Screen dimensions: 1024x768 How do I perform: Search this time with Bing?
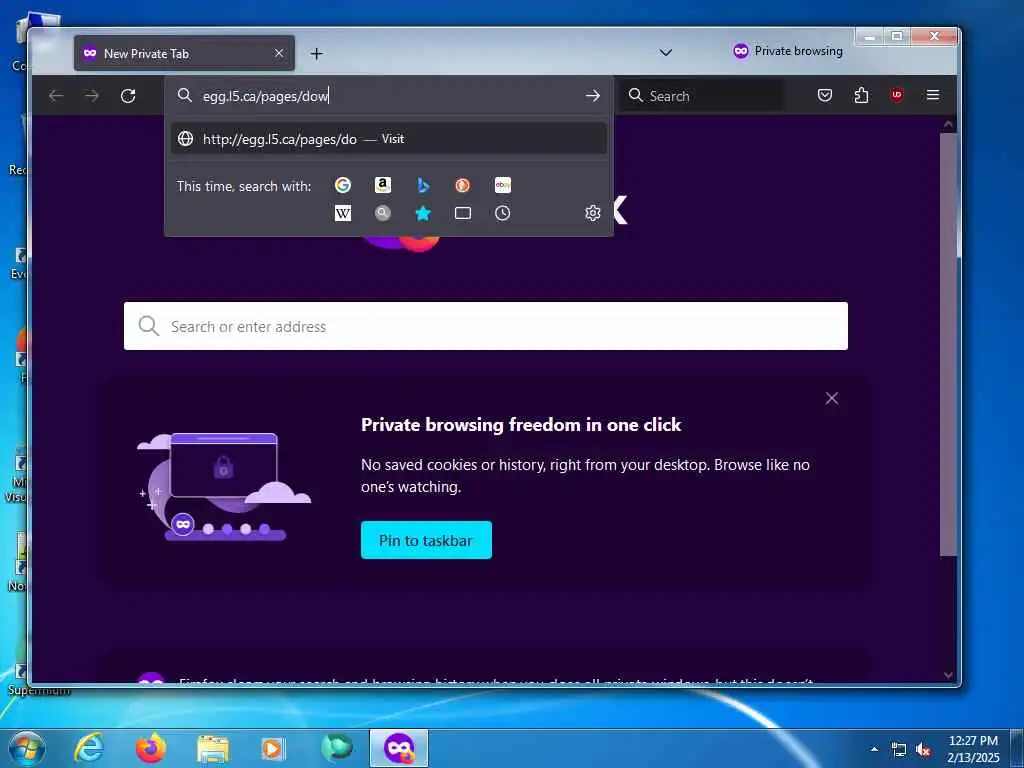click(x=423, y=185)
